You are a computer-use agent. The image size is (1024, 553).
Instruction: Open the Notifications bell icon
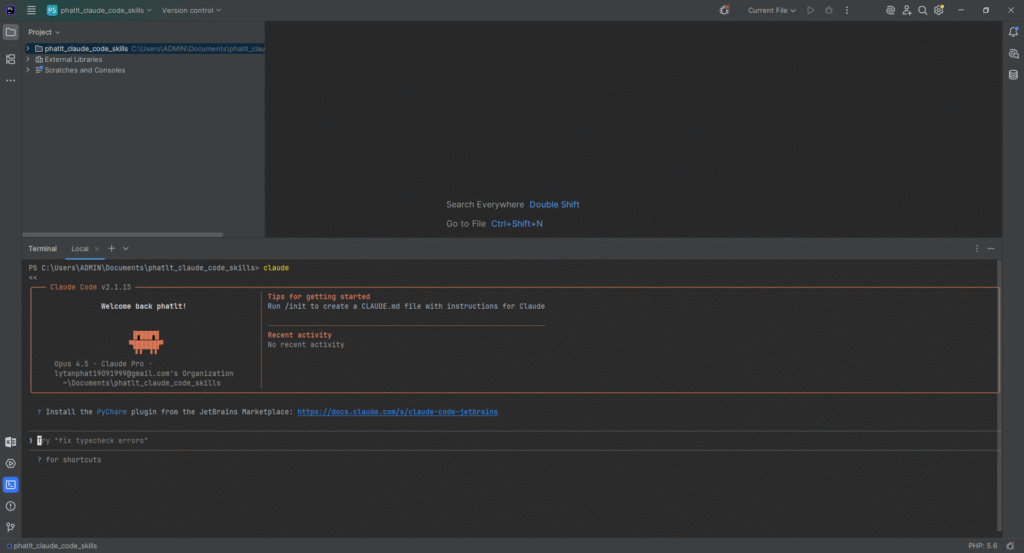click(1013, 32)
